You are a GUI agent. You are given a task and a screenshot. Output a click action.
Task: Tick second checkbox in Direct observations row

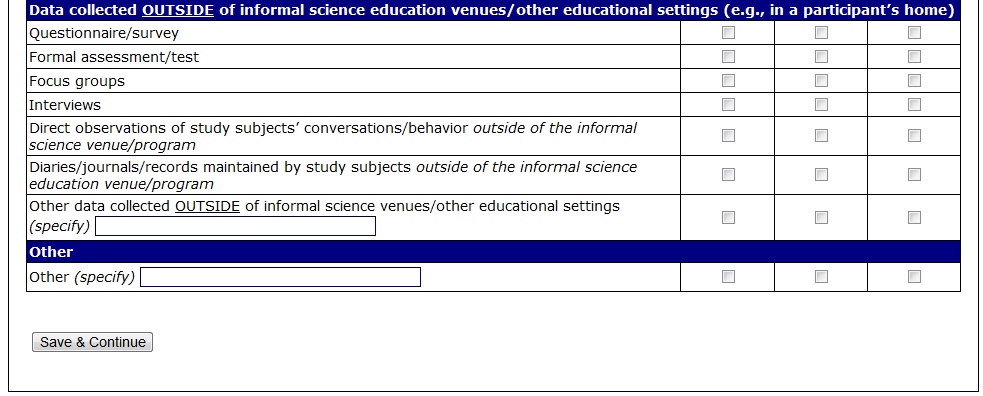click(821, 135)
